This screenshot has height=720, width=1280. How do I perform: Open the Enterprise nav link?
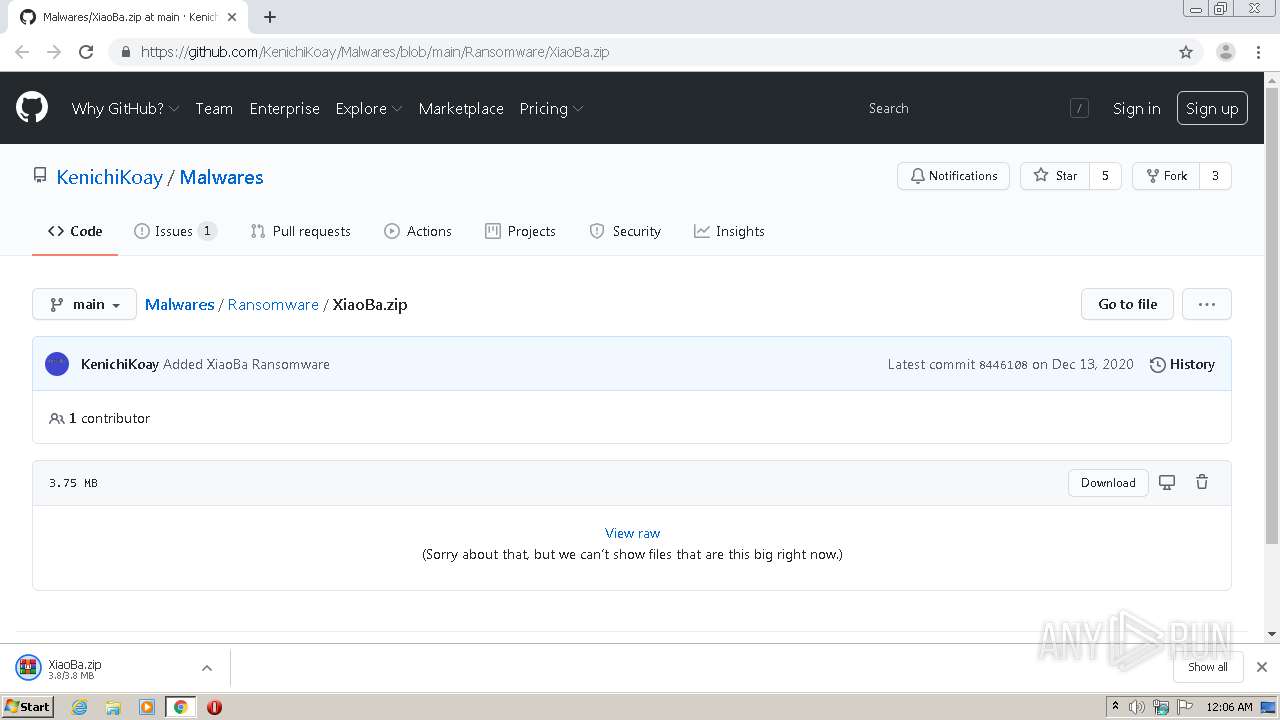tap(284, 108)
